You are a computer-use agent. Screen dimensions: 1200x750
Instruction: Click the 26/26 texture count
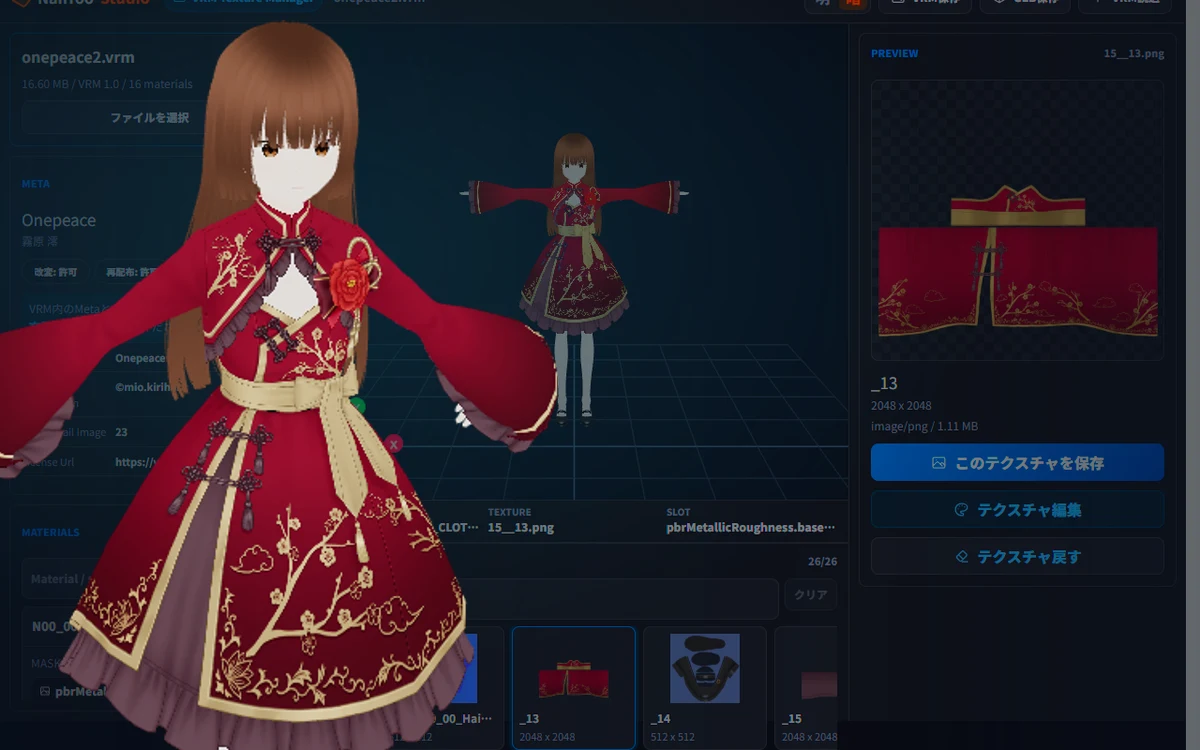click(823, 562)
